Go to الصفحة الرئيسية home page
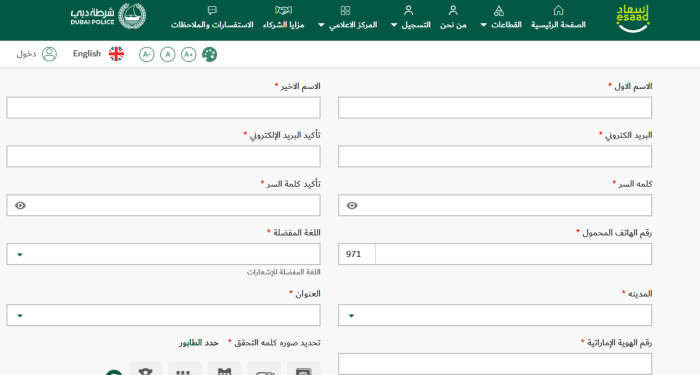The height and width of the screenshot is (375, 700). 558,17
